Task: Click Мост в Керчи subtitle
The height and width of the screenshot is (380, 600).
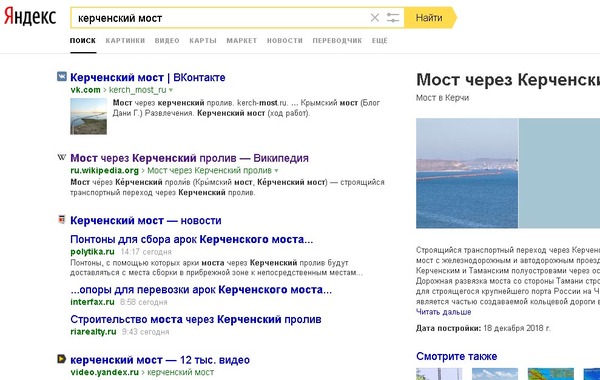Action: tap(442, 98)
